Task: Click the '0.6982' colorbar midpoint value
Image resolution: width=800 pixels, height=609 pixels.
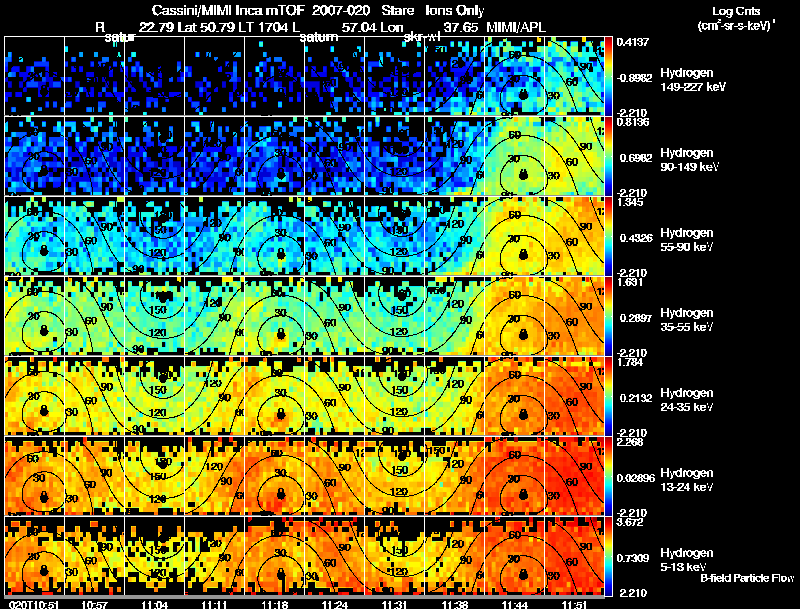Action: pos(634,158)
